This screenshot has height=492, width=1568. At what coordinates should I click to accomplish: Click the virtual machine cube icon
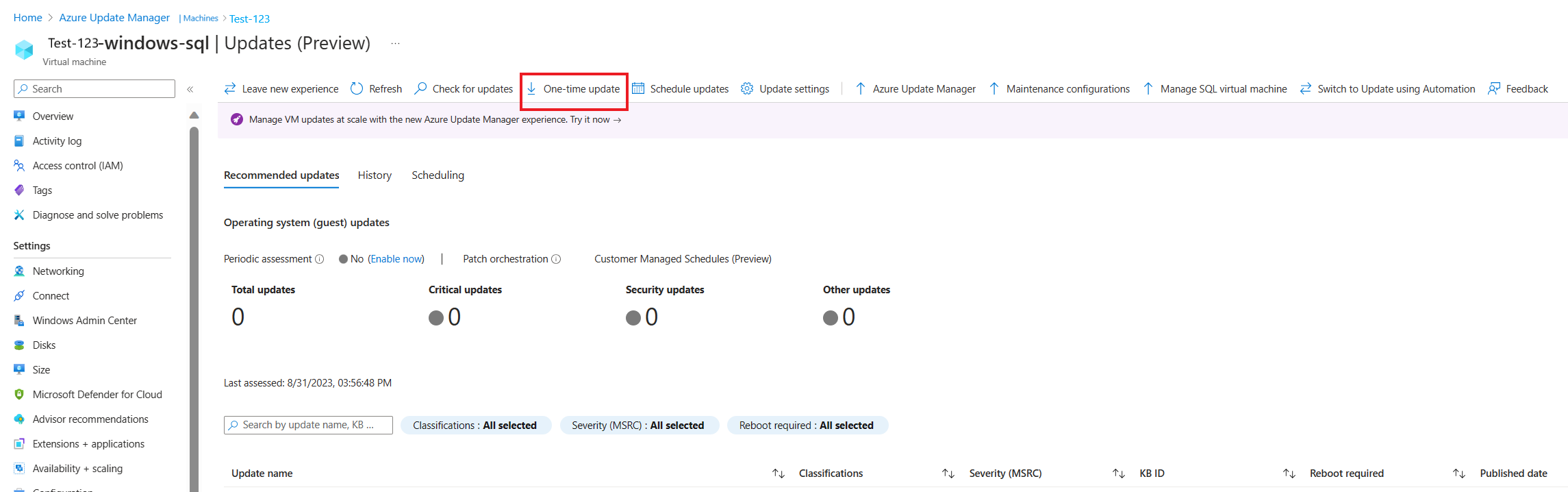(24, 49)
